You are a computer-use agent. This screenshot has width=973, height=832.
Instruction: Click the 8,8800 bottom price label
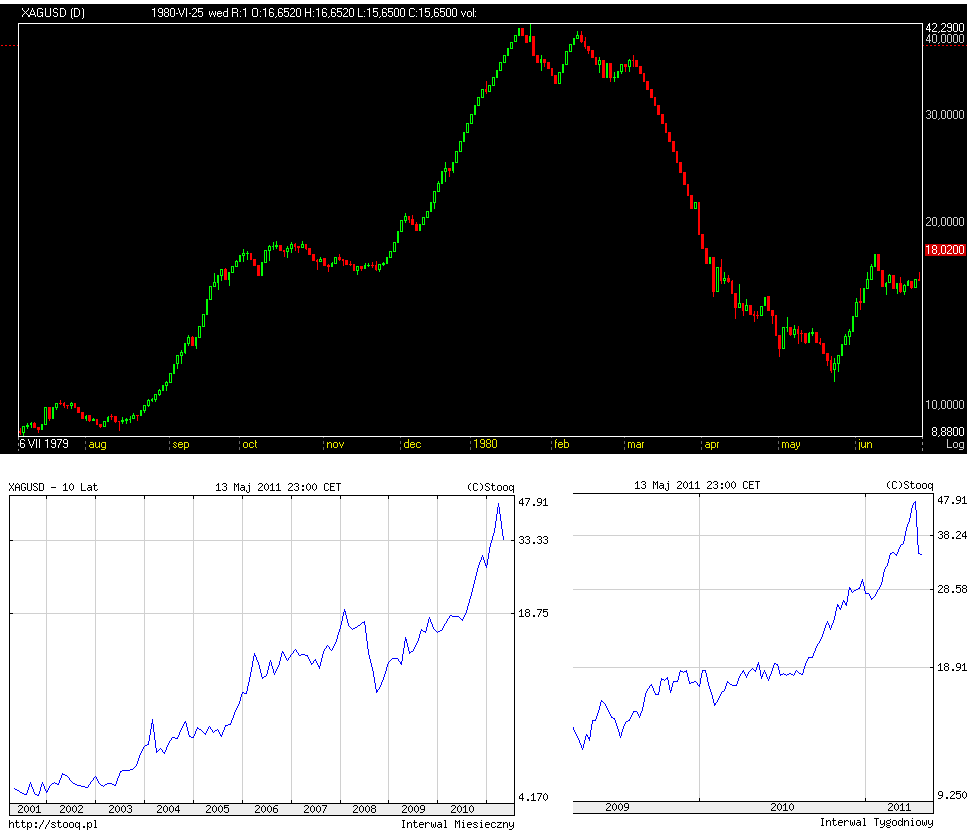point(948,431)
